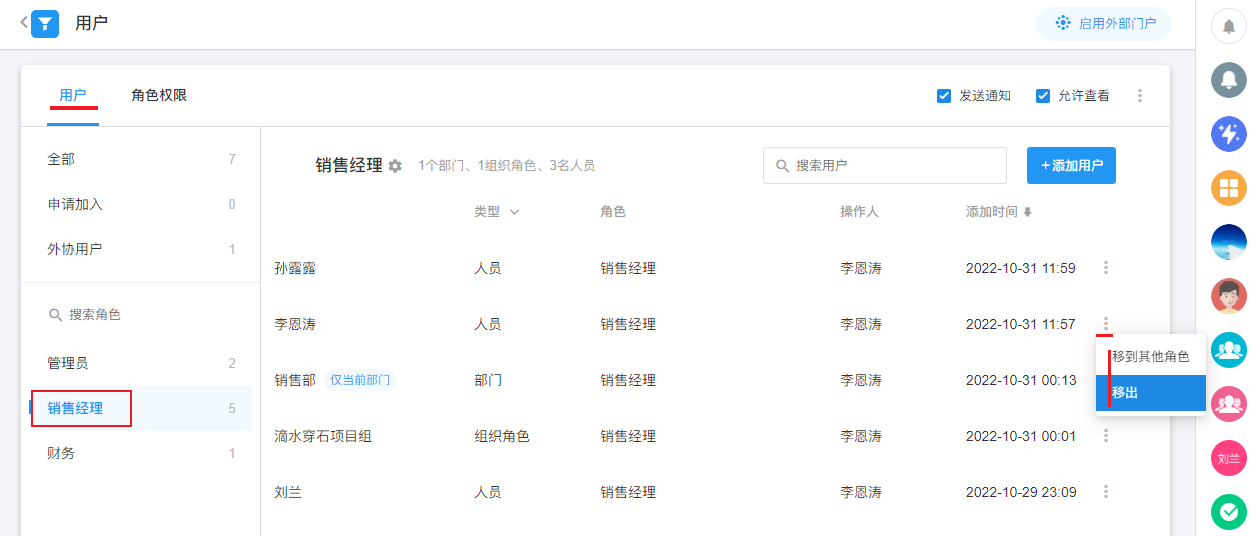Uncheck the 允许查看 checkbox
This screenshot has width=1257, height=536.
(x=1043, y=96)
